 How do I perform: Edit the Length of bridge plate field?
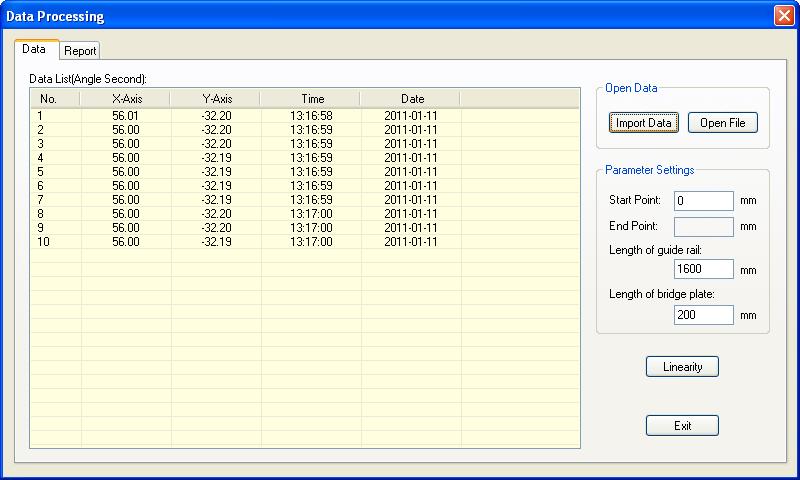(703, 315)
